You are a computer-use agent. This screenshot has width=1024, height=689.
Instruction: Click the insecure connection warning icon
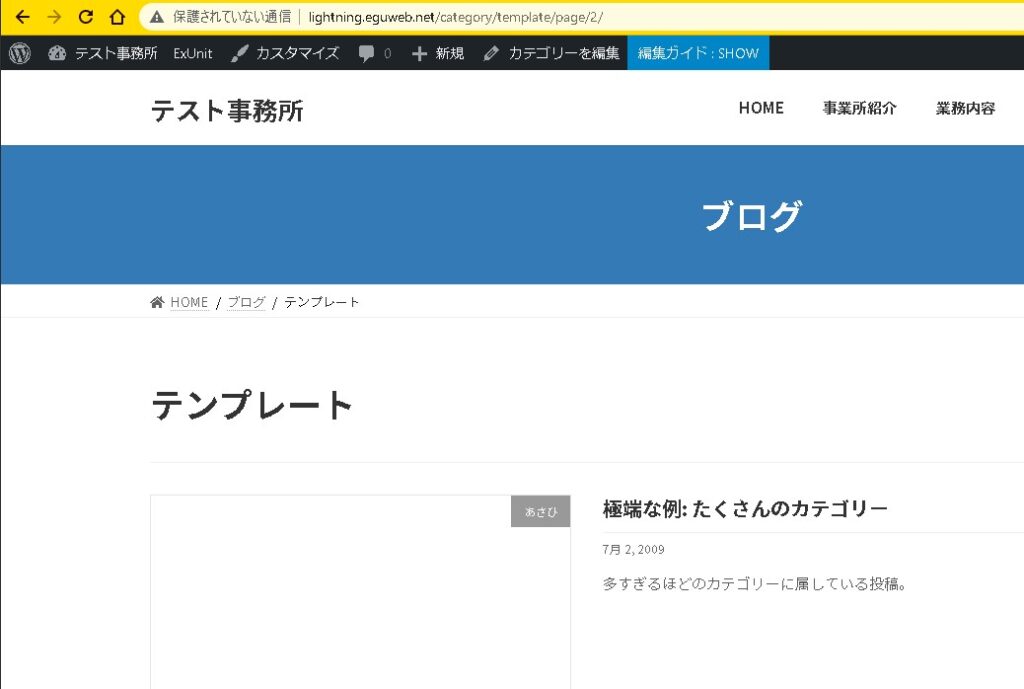pyautogui.click(x=157, y=17)
